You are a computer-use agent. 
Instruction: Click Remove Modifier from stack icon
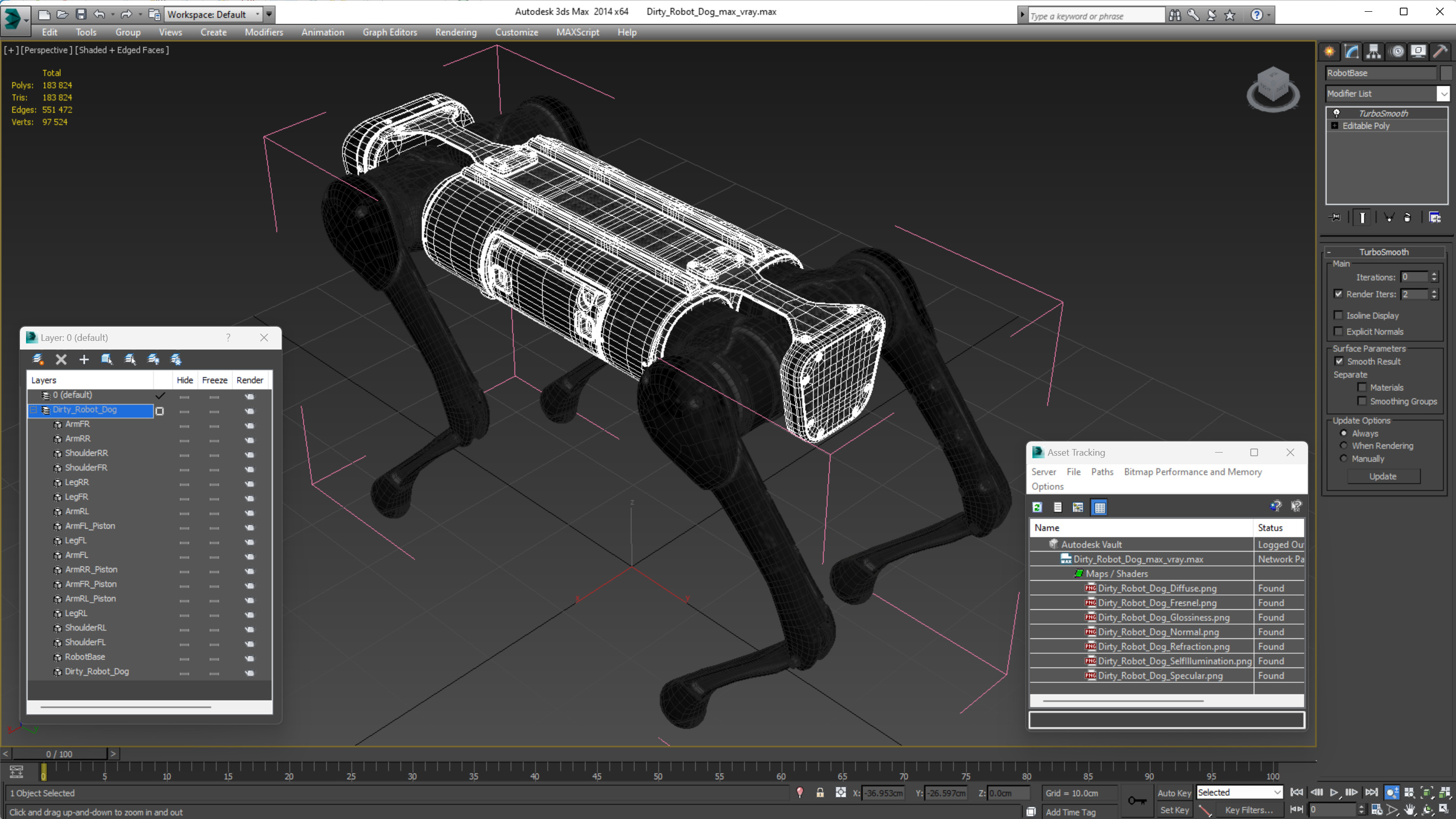coord(1408,217)
